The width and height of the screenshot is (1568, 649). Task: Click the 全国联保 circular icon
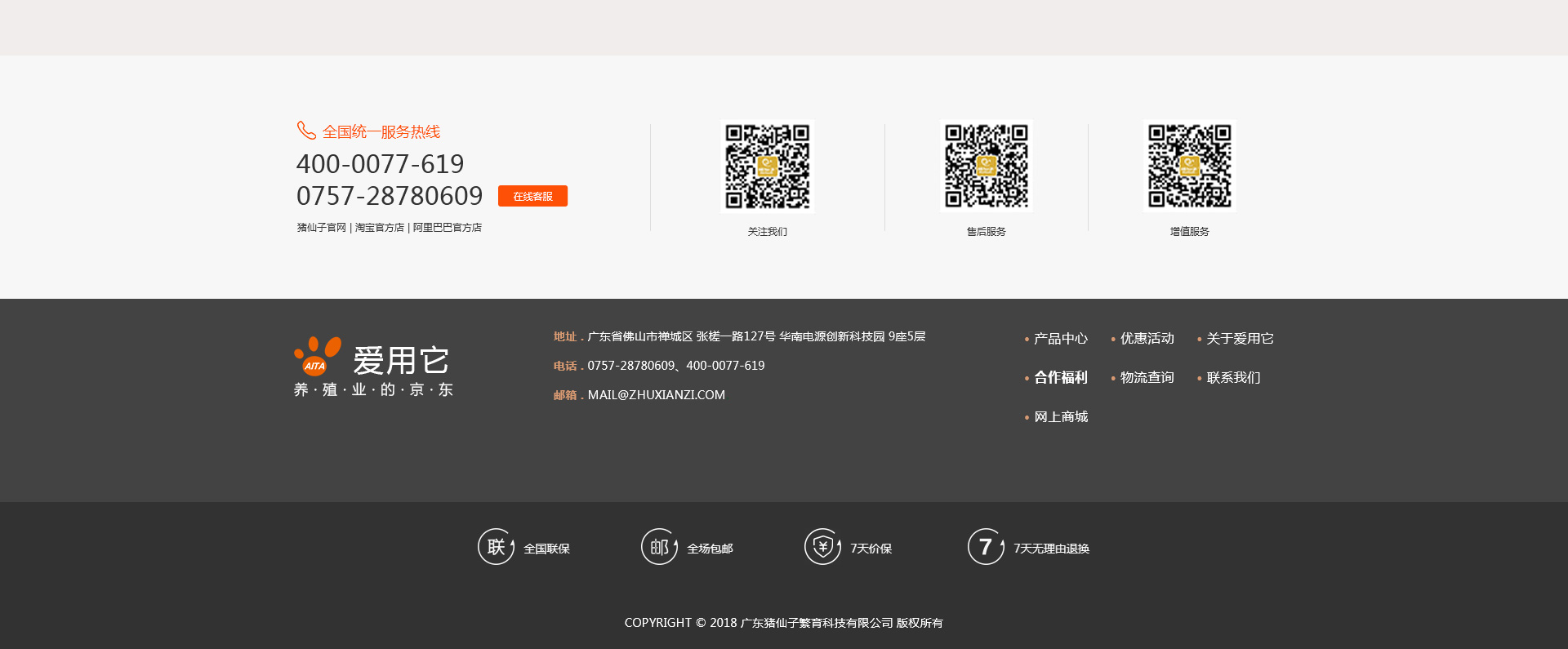click(496, 547)
